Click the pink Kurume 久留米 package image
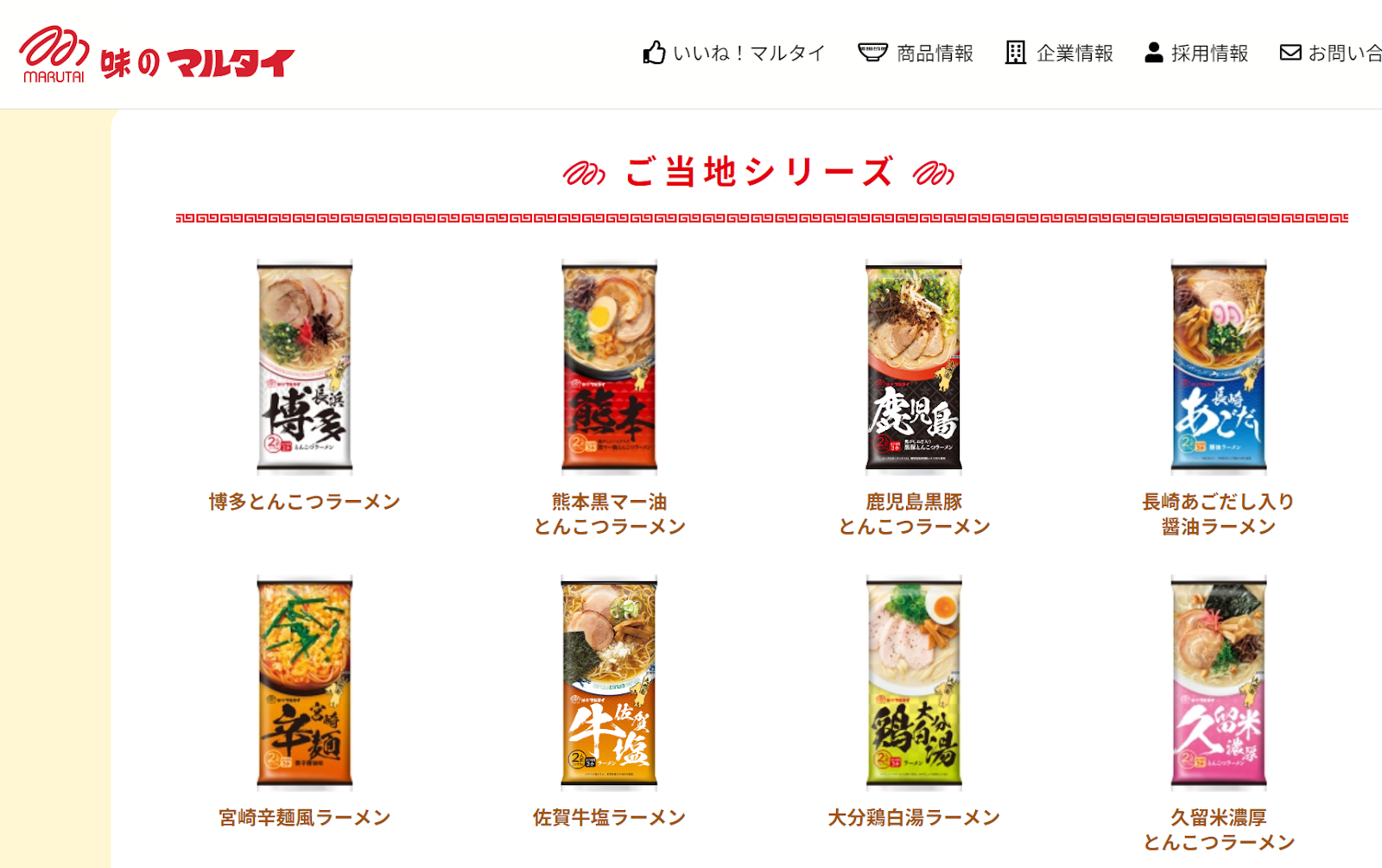The image size is (1382, 868). [1219, 683]
